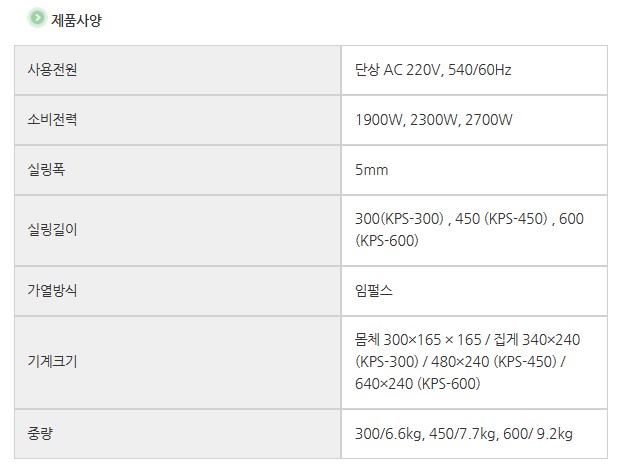The height and width of the screenshot is (473, 626).
Task: Click the green arrow icon beside 제품사양
Action: (37, 17)
